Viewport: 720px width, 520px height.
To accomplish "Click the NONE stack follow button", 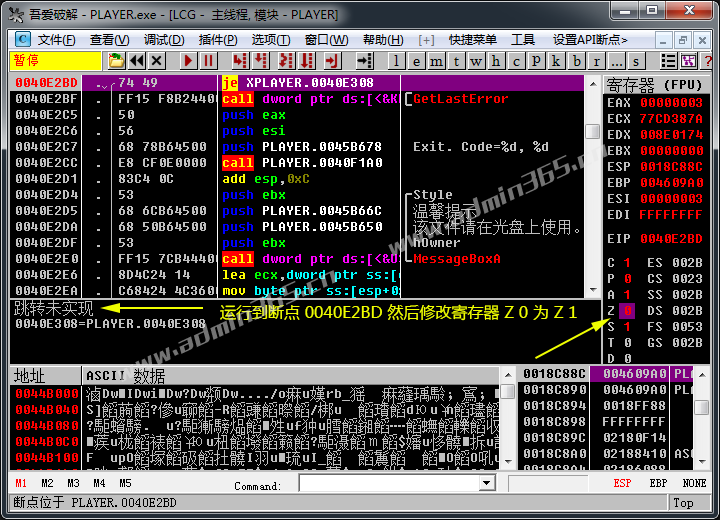I will (694, 483).
